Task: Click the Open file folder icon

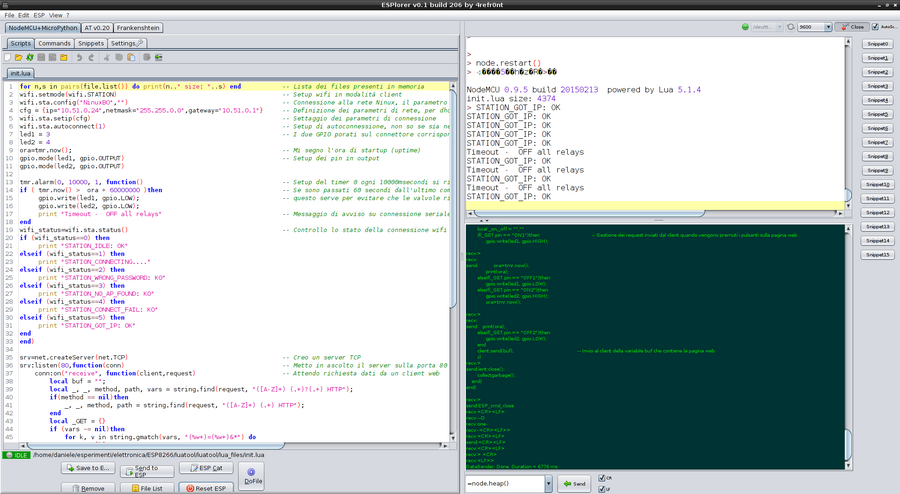Action: pos(21,58)
